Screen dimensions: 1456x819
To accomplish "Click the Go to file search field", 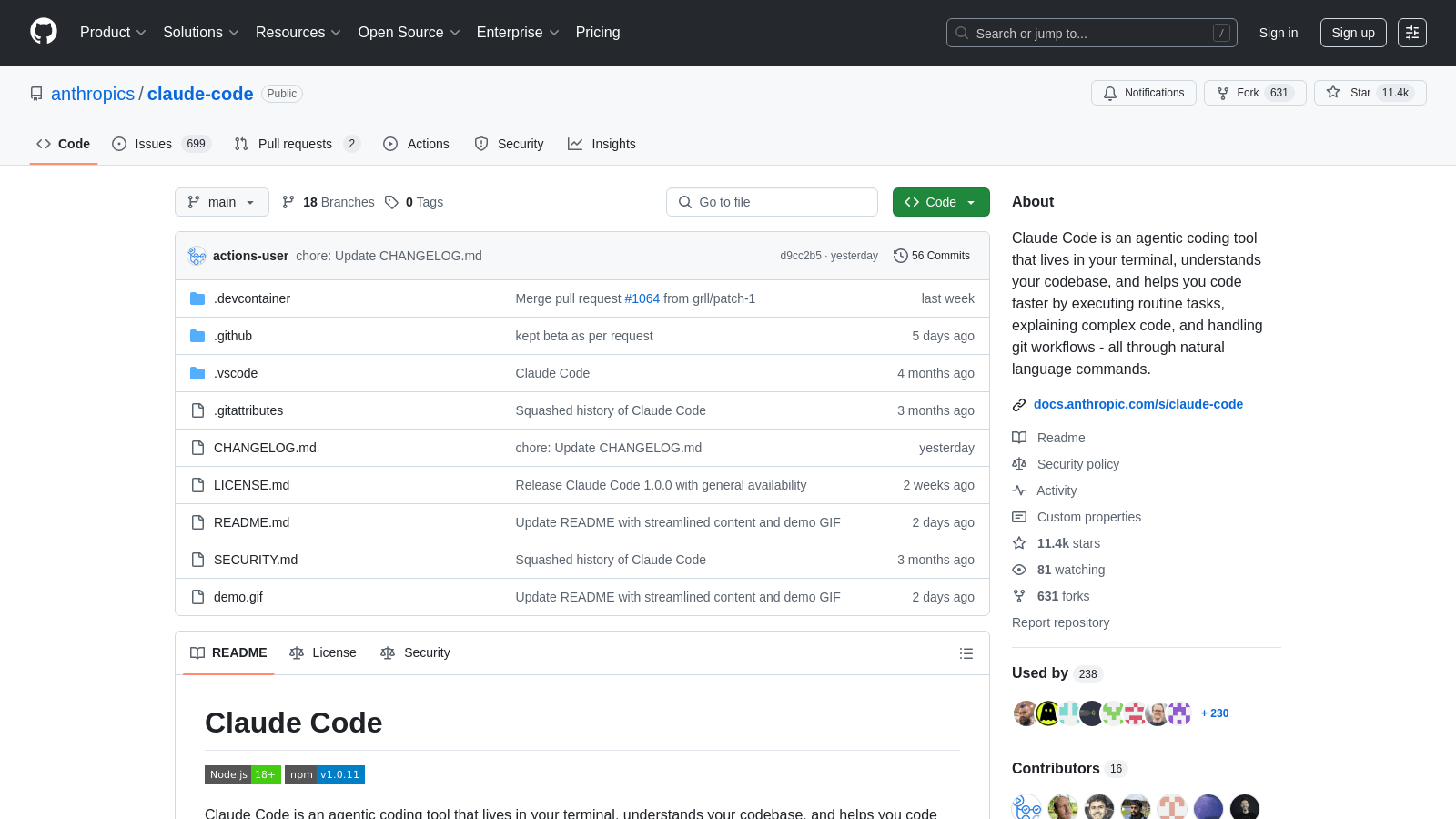I will tap(771, 202).
